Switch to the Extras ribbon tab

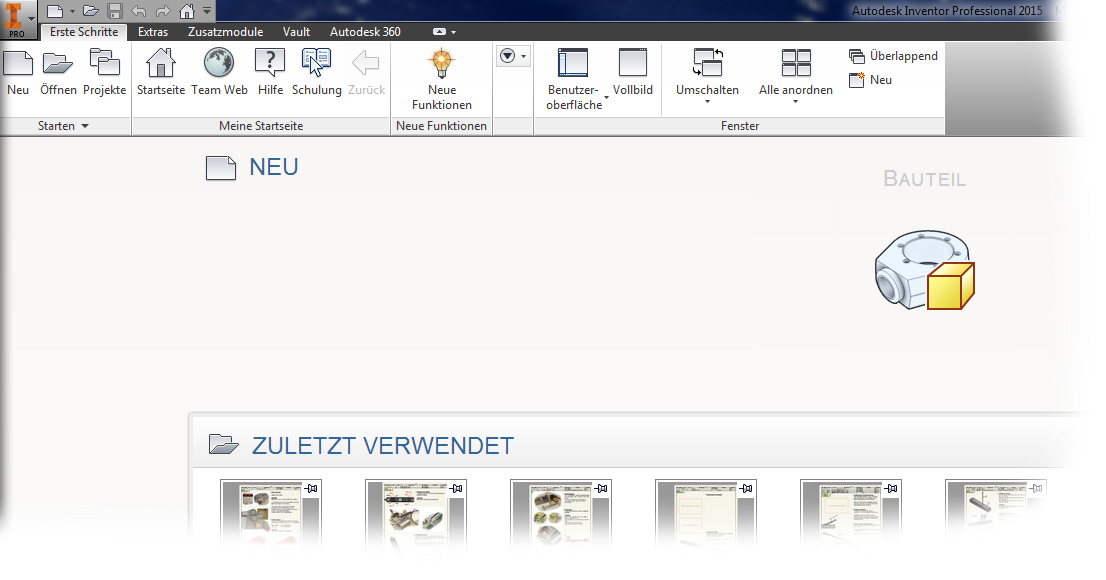152,31
